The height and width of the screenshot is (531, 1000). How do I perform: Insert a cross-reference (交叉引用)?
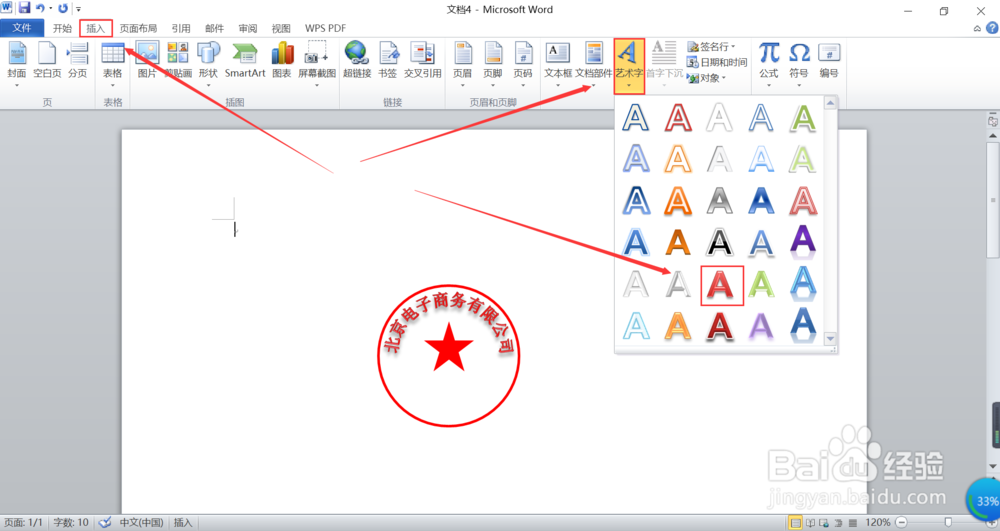(422, 62)
